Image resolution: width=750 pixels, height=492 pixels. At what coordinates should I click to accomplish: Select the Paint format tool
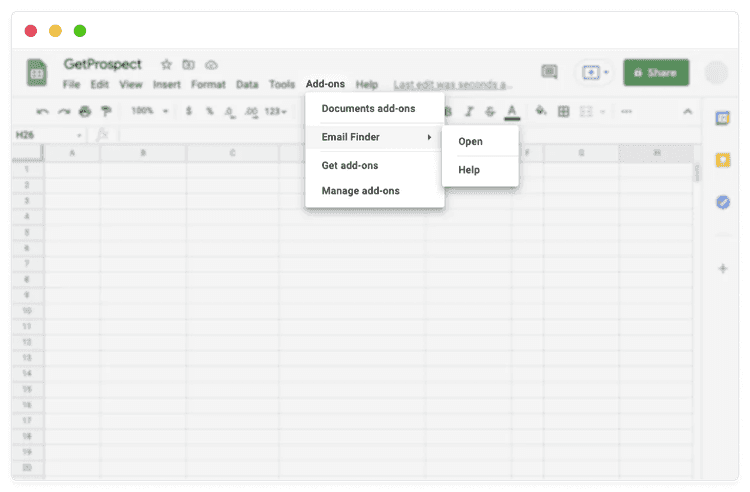(x=106, y=111)
